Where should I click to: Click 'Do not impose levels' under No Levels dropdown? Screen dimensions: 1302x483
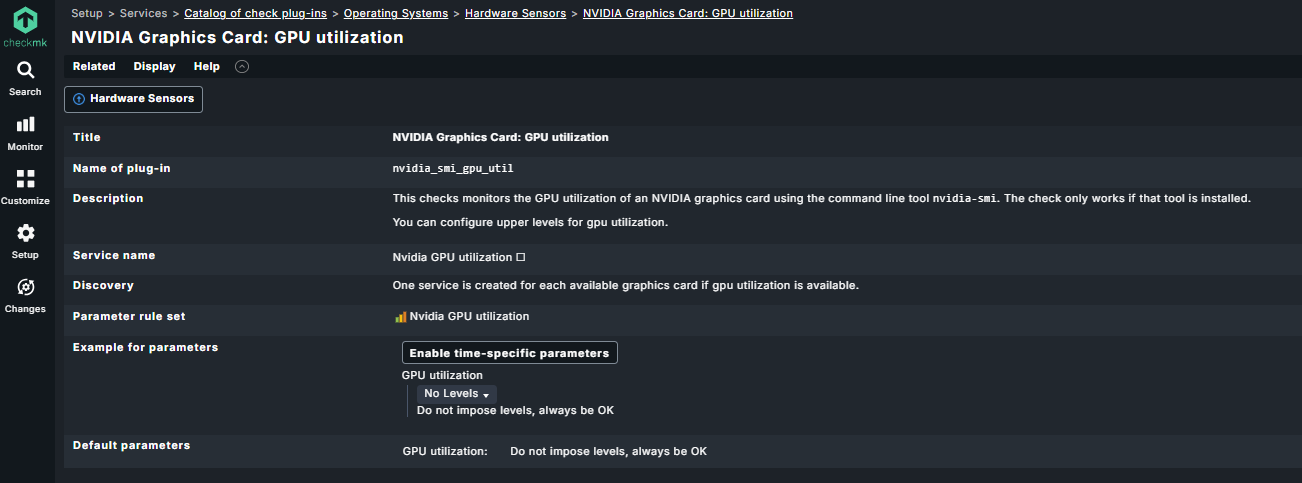[x=515, y=411]
